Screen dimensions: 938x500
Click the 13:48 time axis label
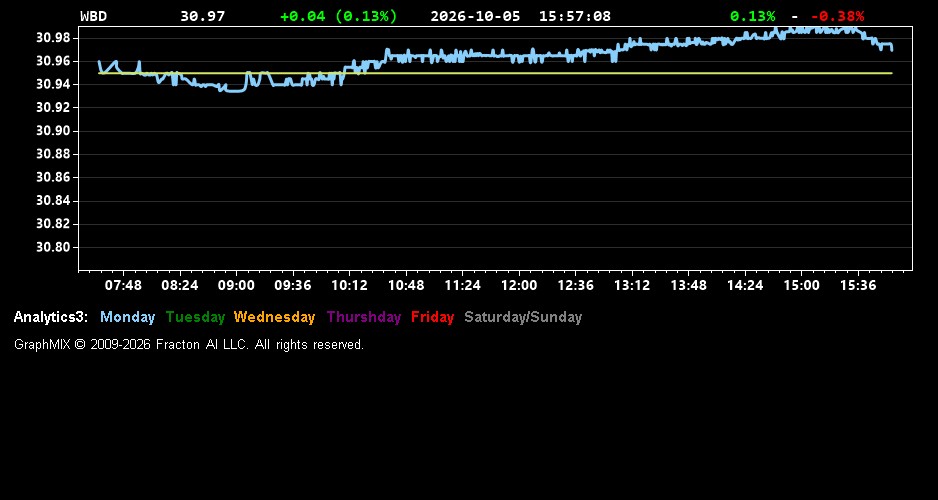[x=689, y=285]
